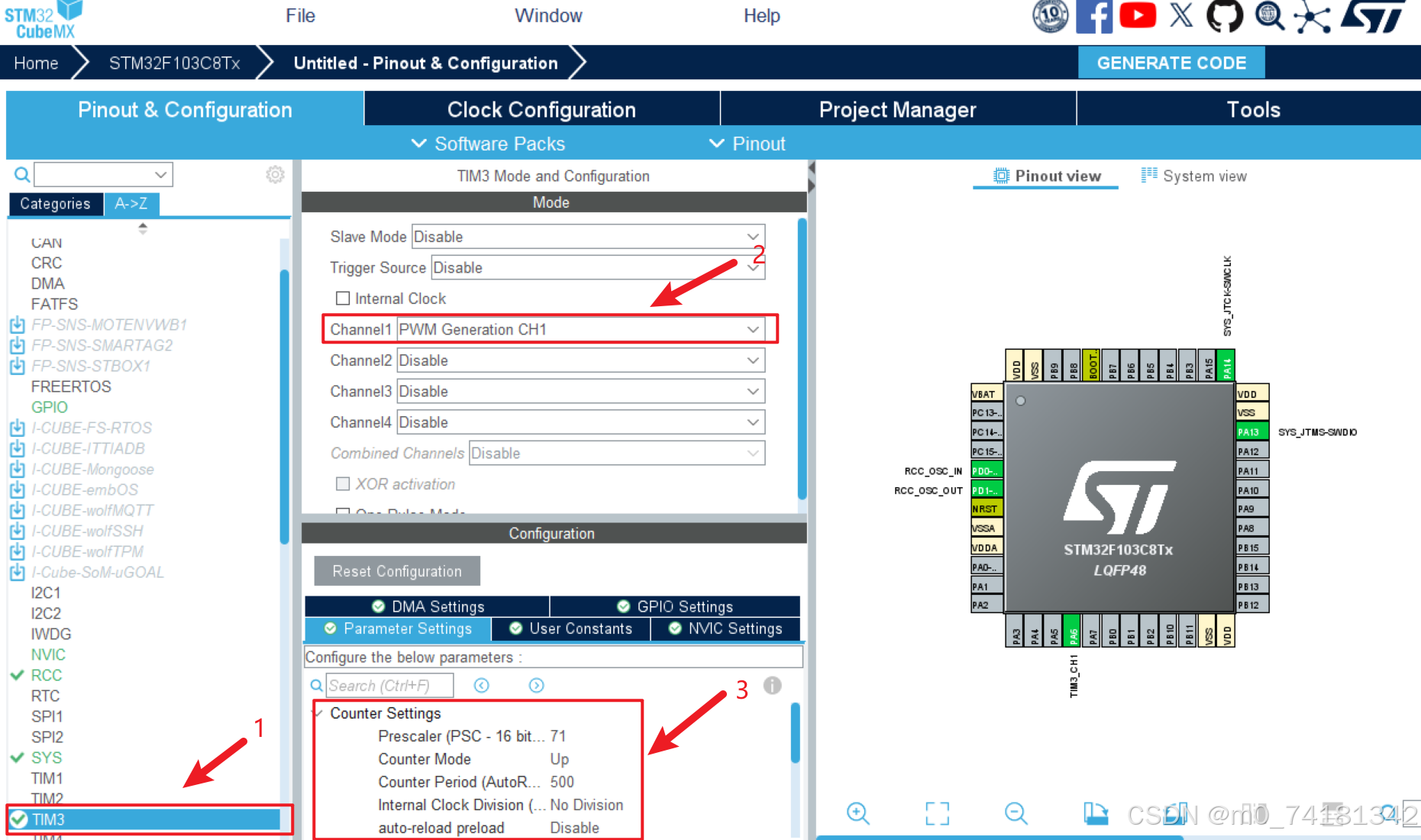The image size is (1421, 840).
Task: Click the ST logo icon
Action: 1373,16
